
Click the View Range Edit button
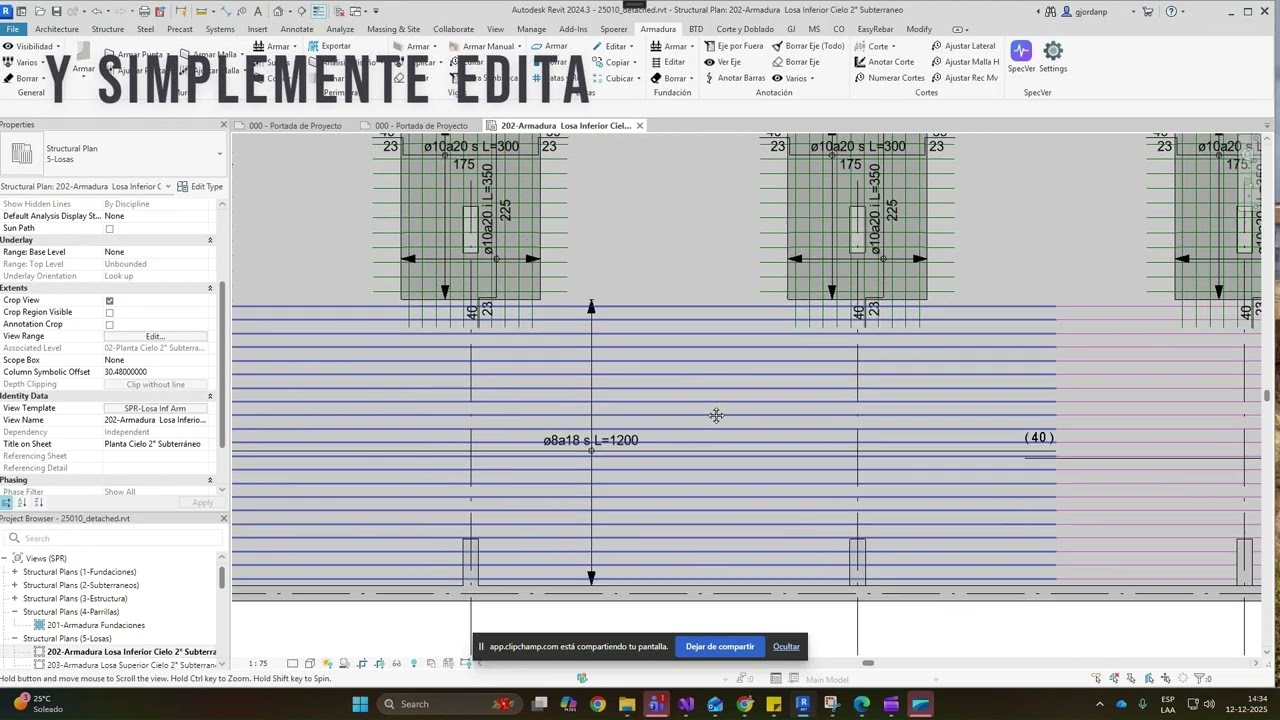pos(155,337)
